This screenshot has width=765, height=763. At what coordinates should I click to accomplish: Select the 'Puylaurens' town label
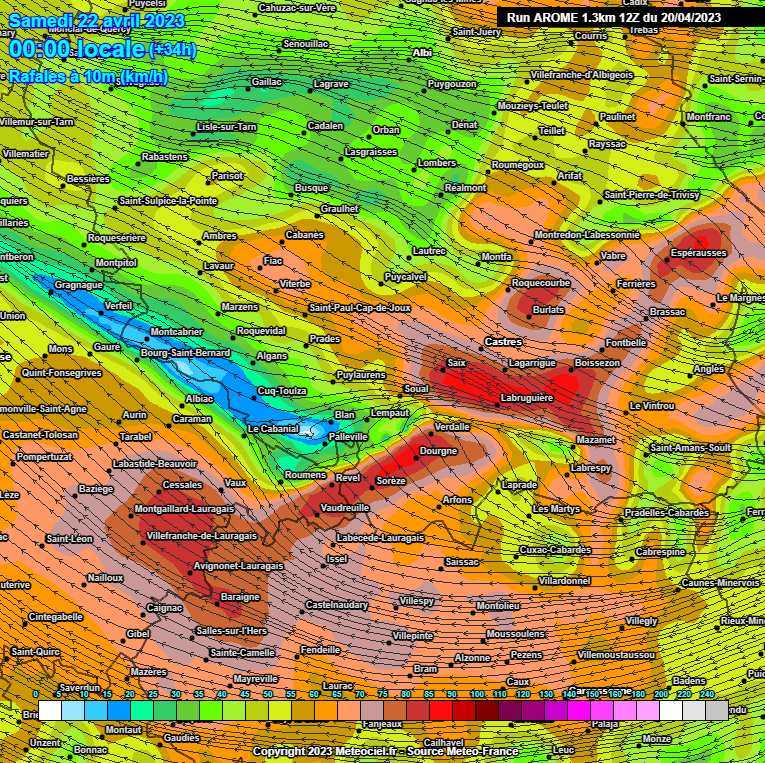[x=361, y=375]
